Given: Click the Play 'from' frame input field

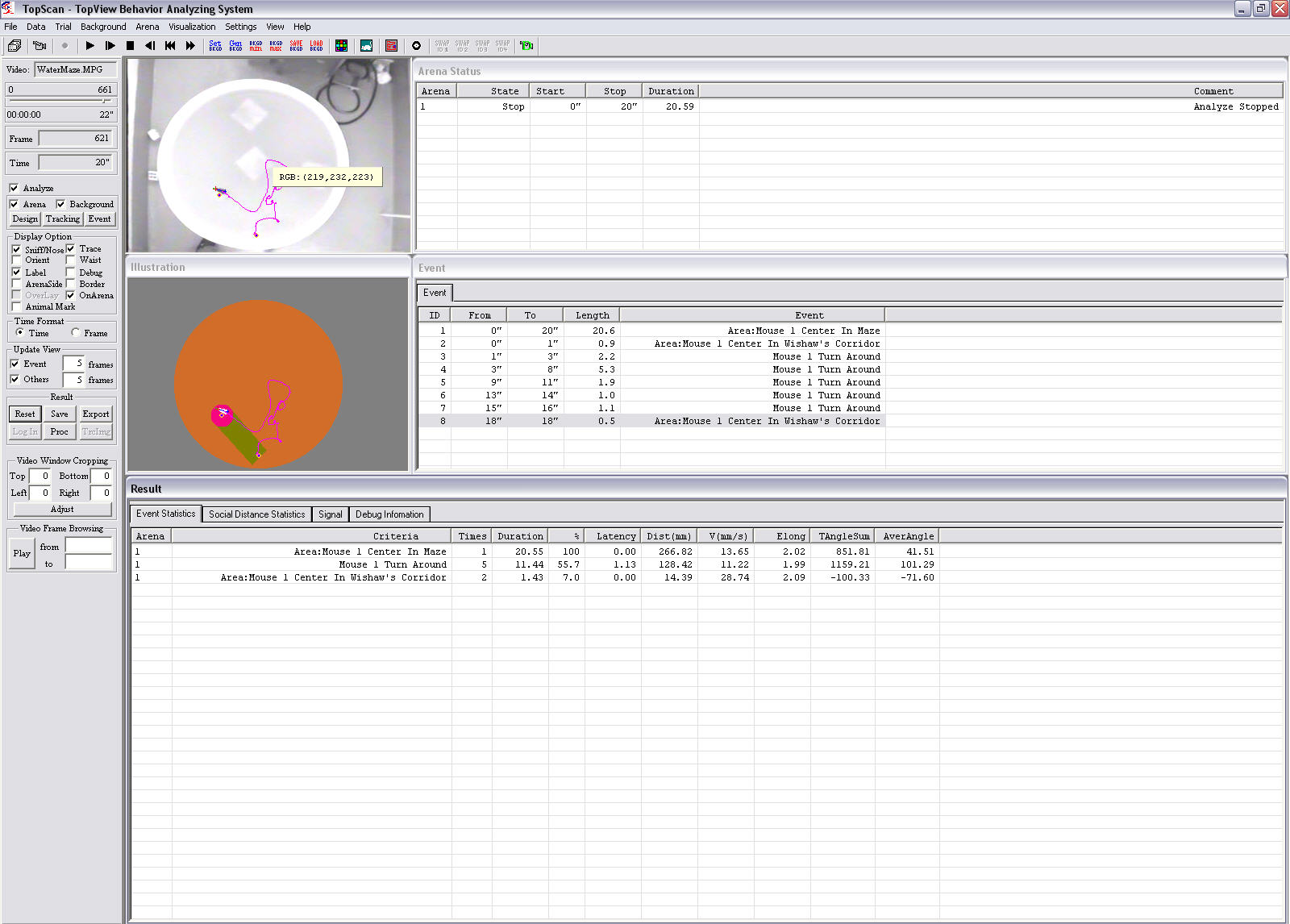Looking at the screenshot, I should pyautogui.click(x=89, y=547).
